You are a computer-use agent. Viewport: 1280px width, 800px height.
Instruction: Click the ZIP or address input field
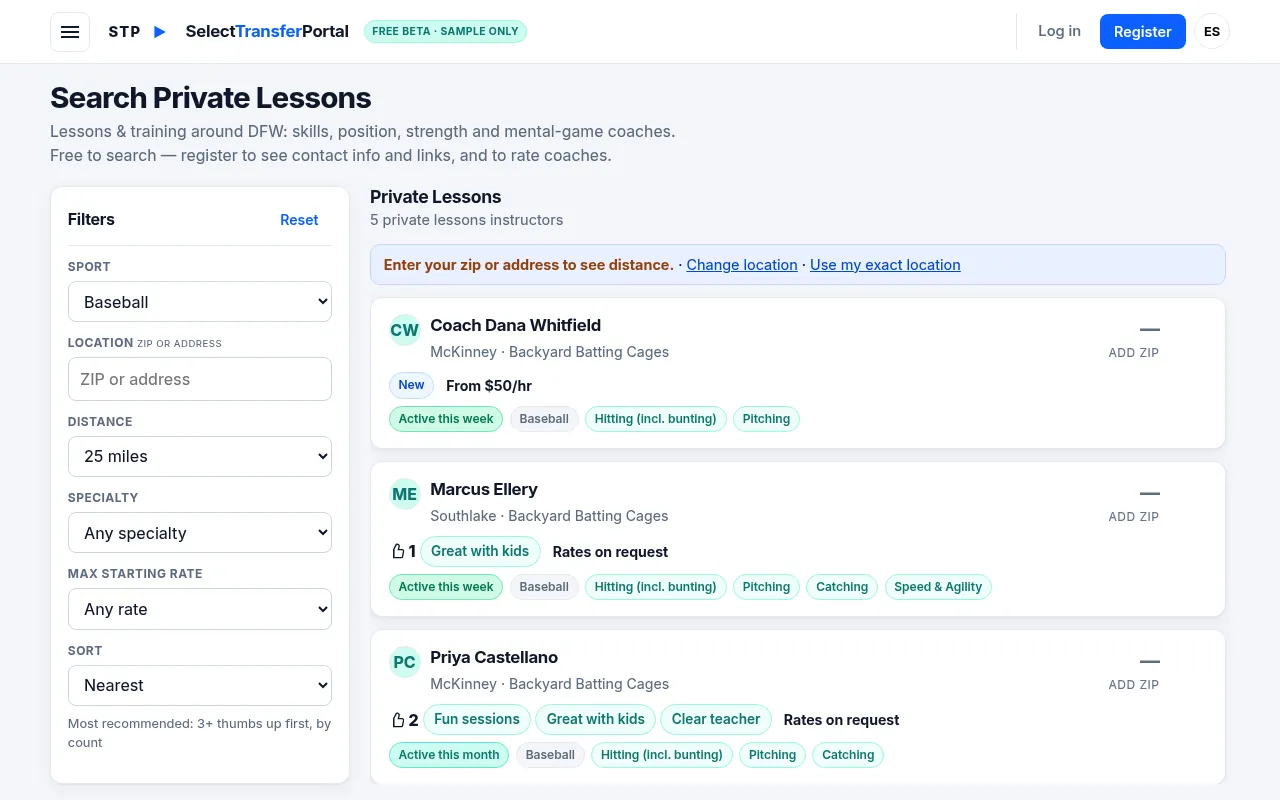click(x=200, y=379)
